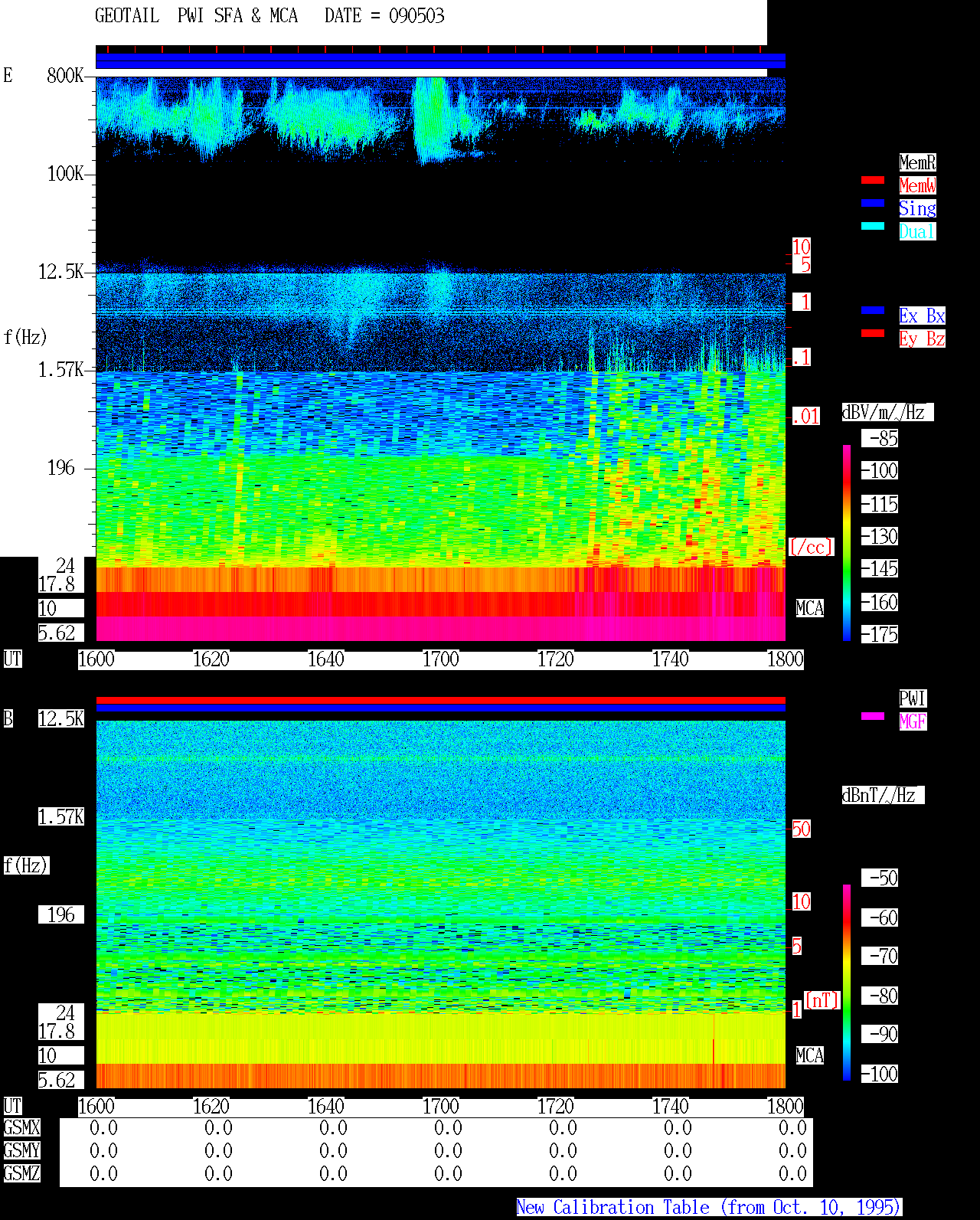Click the New Calibration Table link

[709, 1208]
